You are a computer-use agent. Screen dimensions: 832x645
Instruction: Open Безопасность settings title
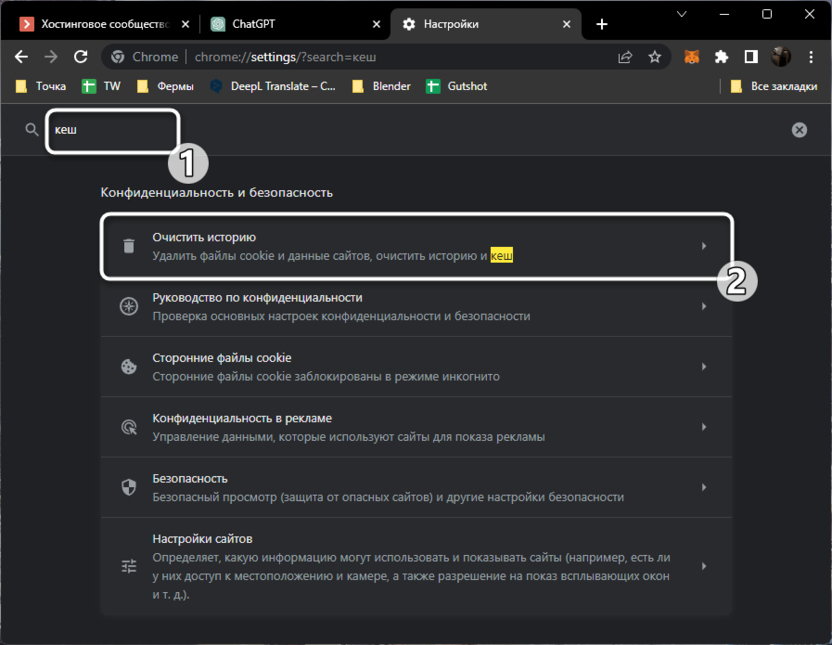click(x=190, y=478)
